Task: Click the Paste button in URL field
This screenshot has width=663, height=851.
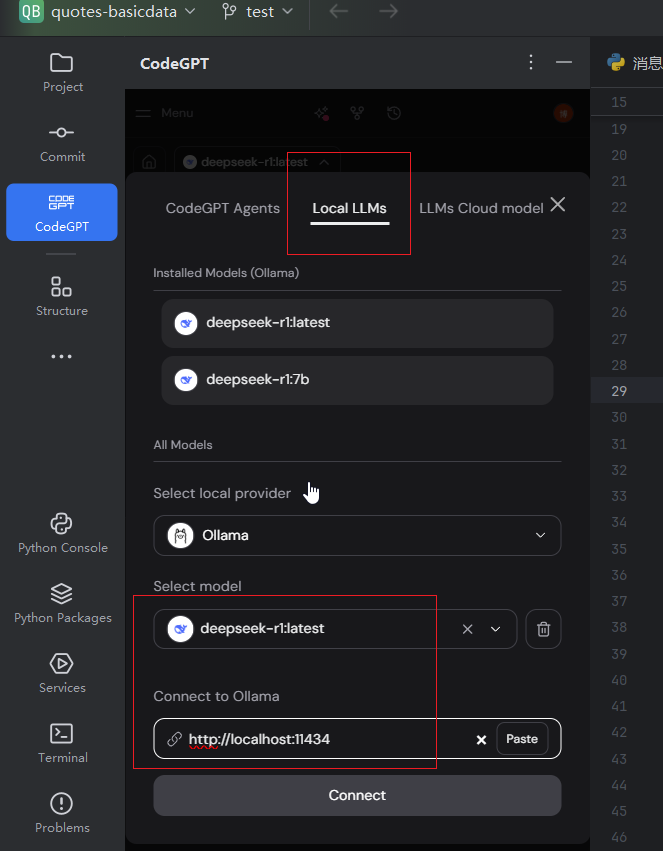Action: point(522,739)
